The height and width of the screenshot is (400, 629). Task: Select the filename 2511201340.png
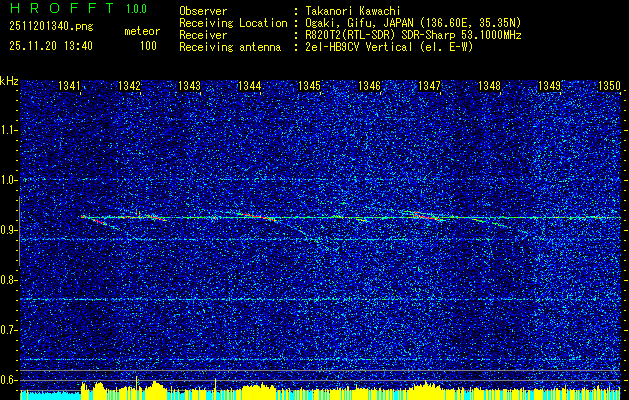pyautogui.click(x=51, y=26)
